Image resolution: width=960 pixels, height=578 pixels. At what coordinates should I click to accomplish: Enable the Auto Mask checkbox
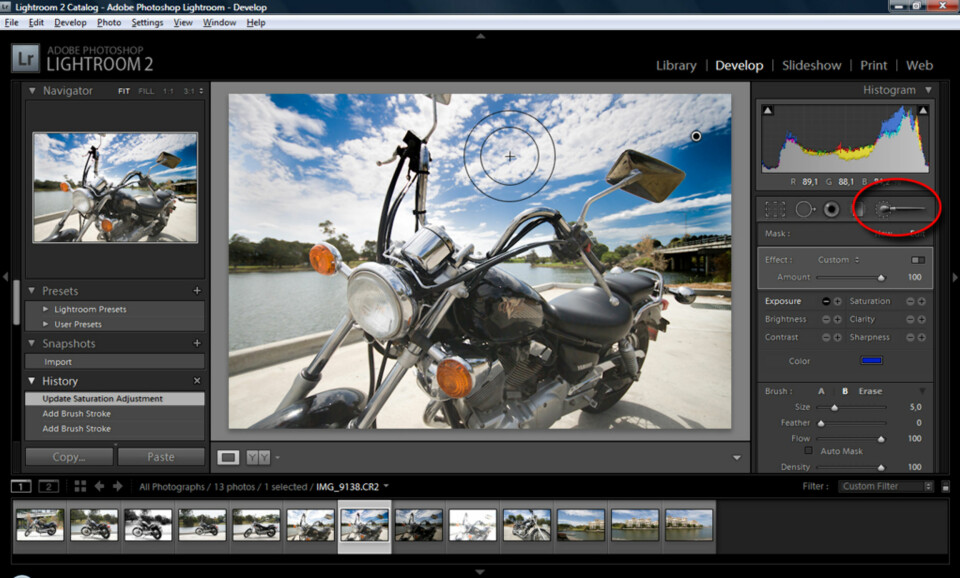point(808,451)
